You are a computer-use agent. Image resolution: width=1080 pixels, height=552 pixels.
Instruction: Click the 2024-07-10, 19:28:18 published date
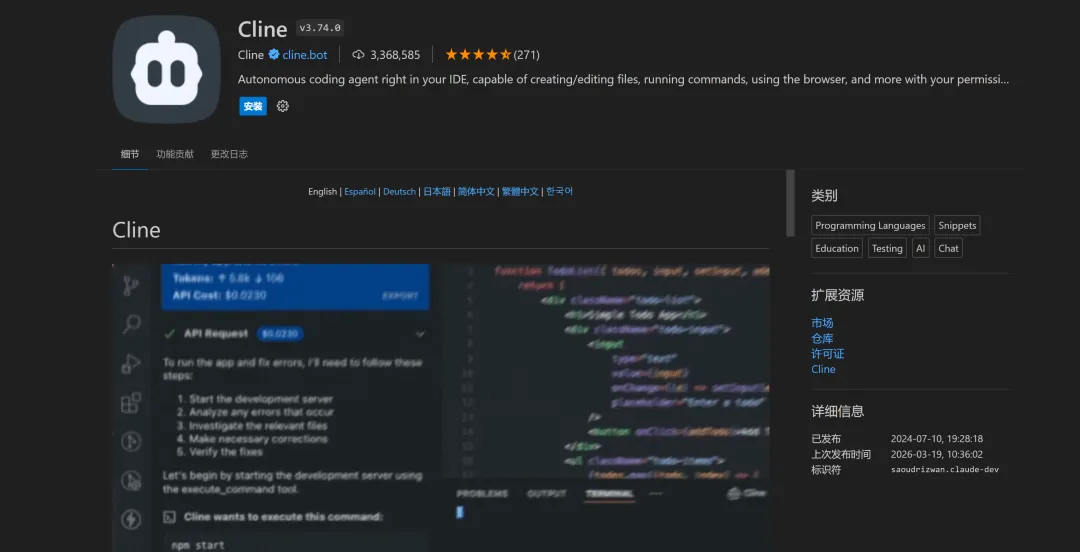click(937, 439)
